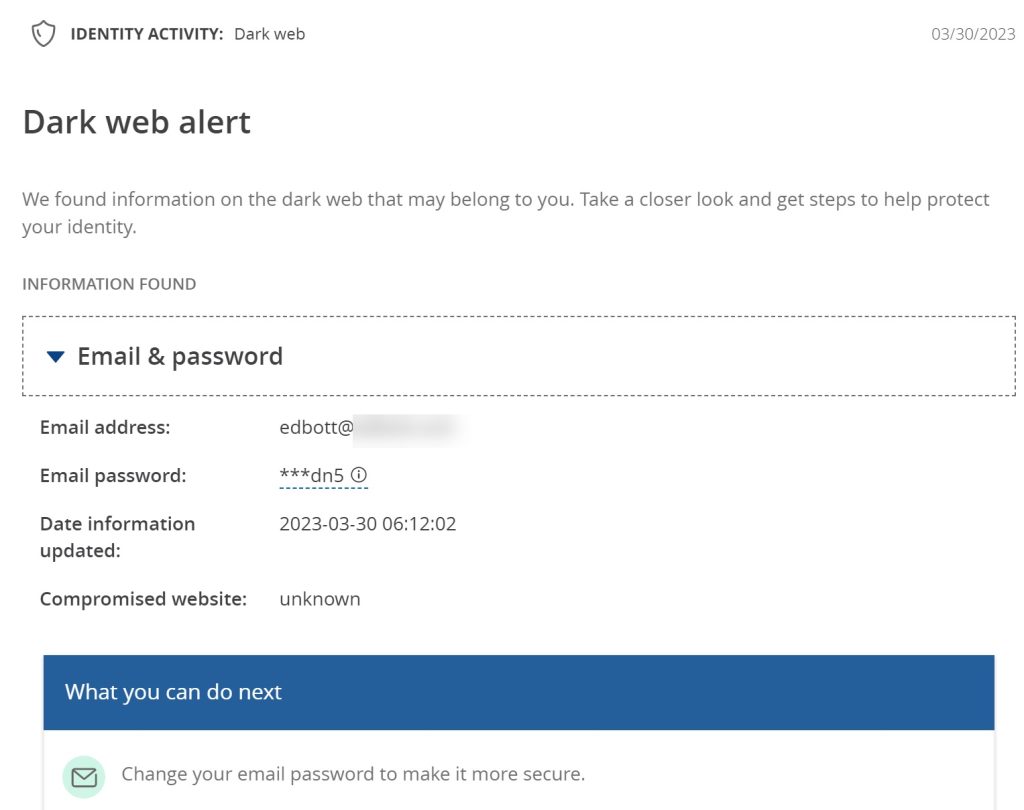Image resolution: width=1024 pixels, height=810 pixels.
Task: Click the Compromised website field label
Action: (x=143, y=599)
